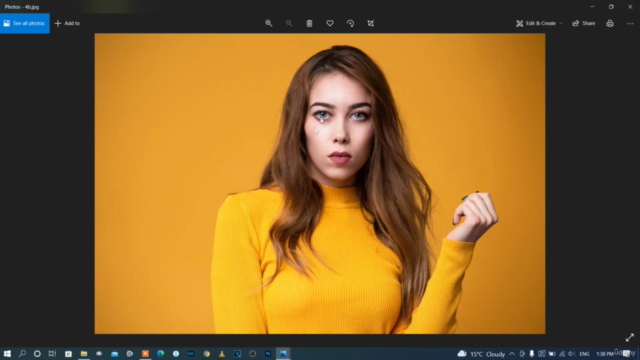Open network status tray icon
This screenshot has width=640, height=360.
coord(562,354)
